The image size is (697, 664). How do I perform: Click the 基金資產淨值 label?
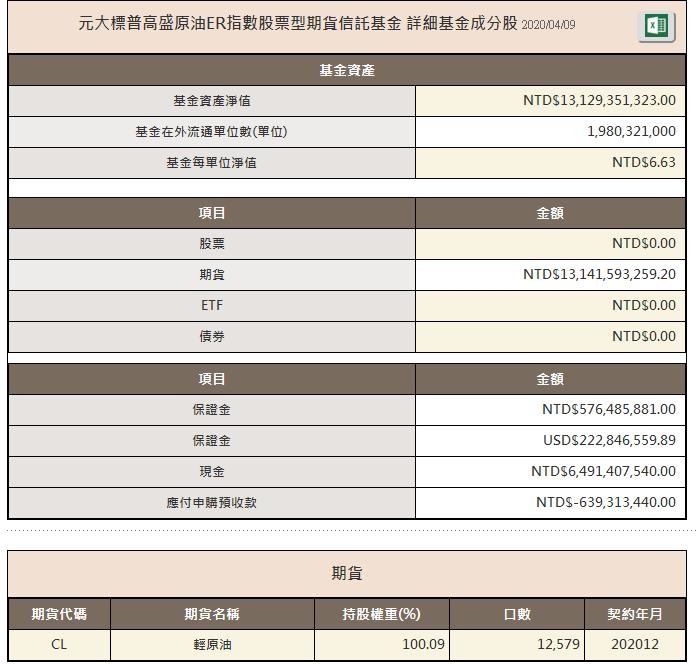[212, 101]
